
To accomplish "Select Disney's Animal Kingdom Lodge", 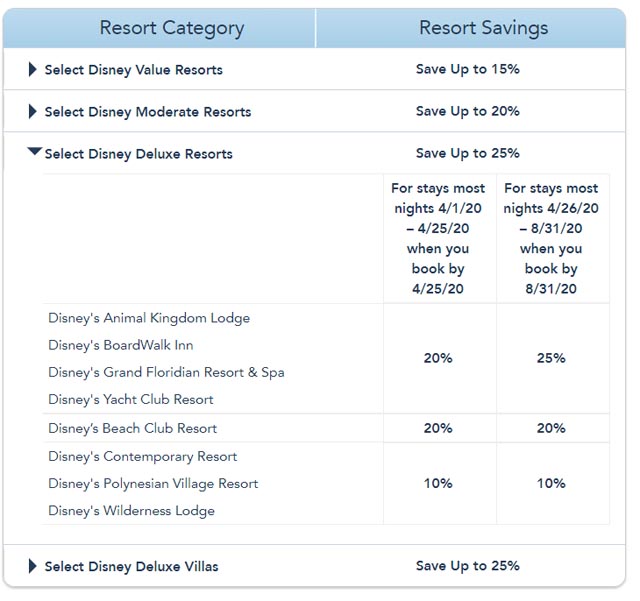I will (149, 318).
